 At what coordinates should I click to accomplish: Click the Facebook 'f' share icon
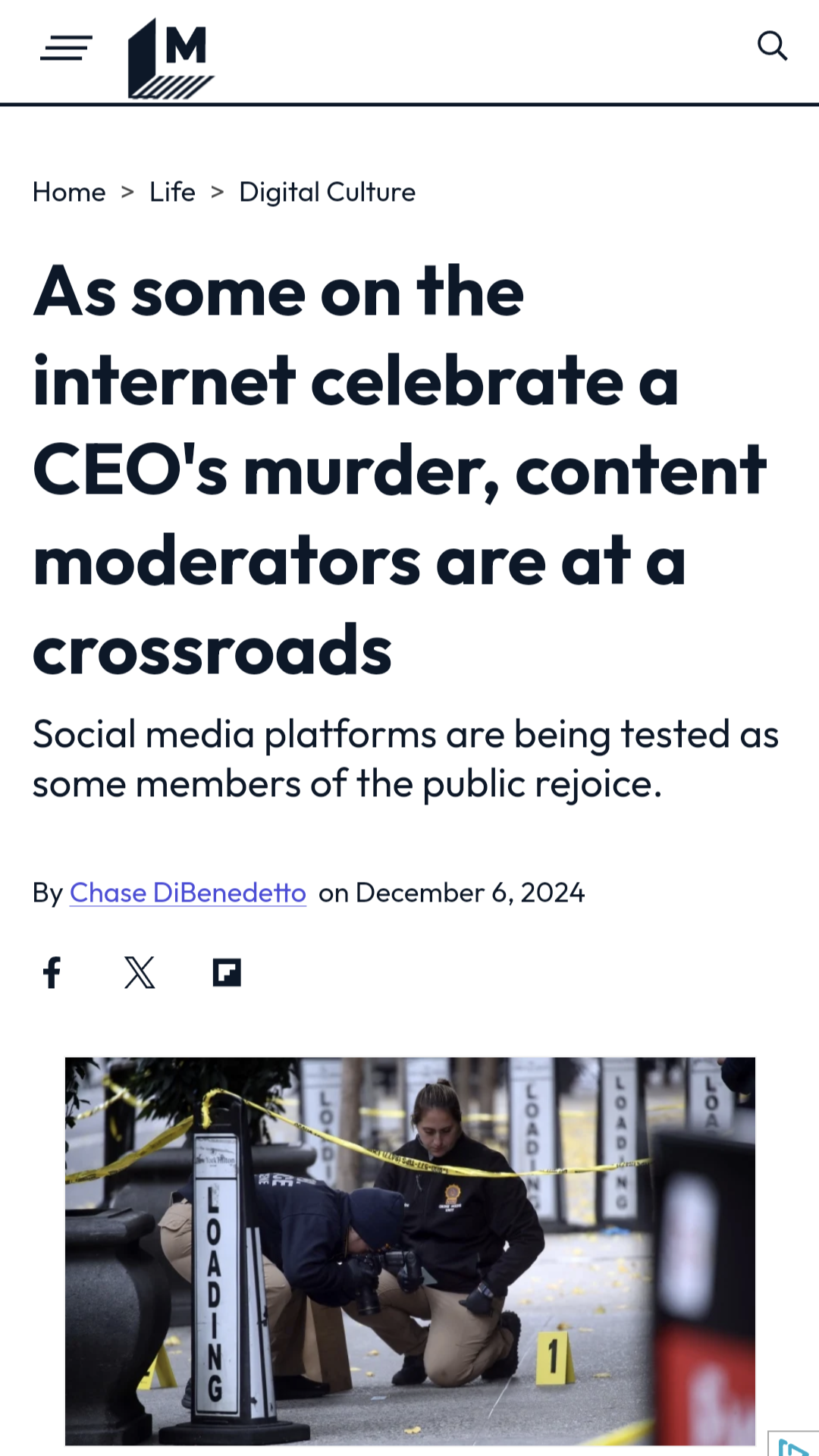(x=52, y=973)
